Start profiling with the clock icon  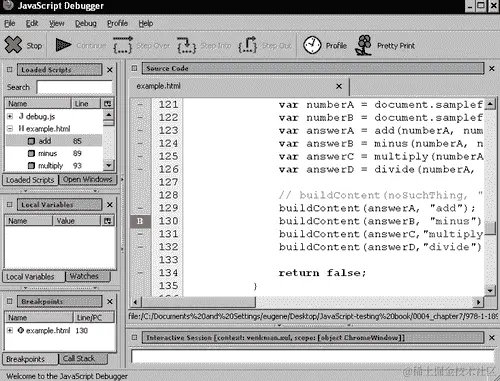(312, 45)
